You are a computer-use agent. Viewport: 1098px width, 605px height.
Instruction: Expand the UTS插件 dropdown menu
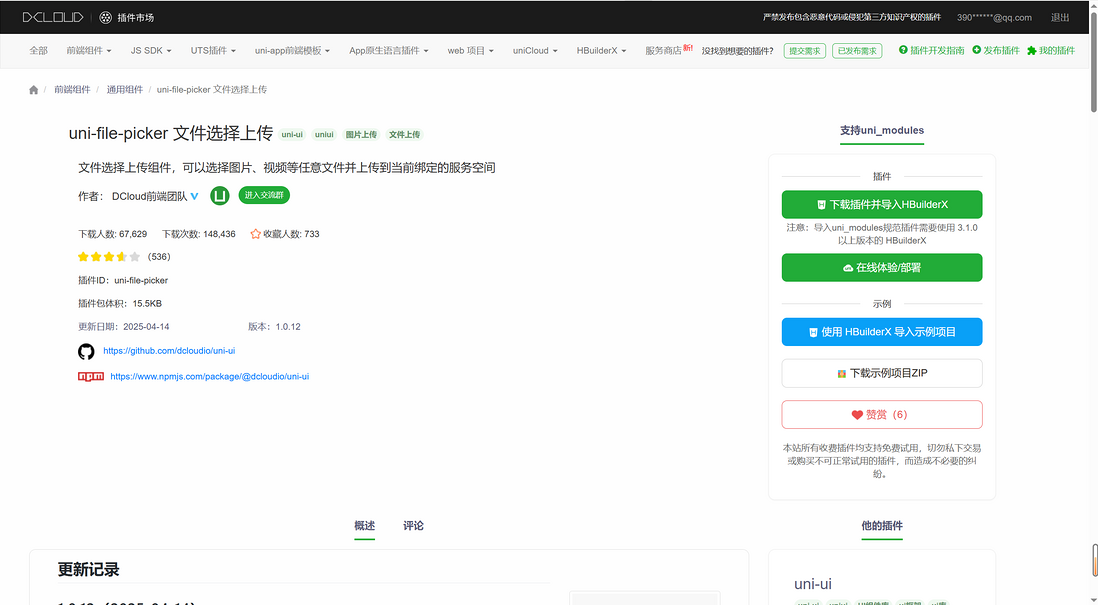coord(213,50)
